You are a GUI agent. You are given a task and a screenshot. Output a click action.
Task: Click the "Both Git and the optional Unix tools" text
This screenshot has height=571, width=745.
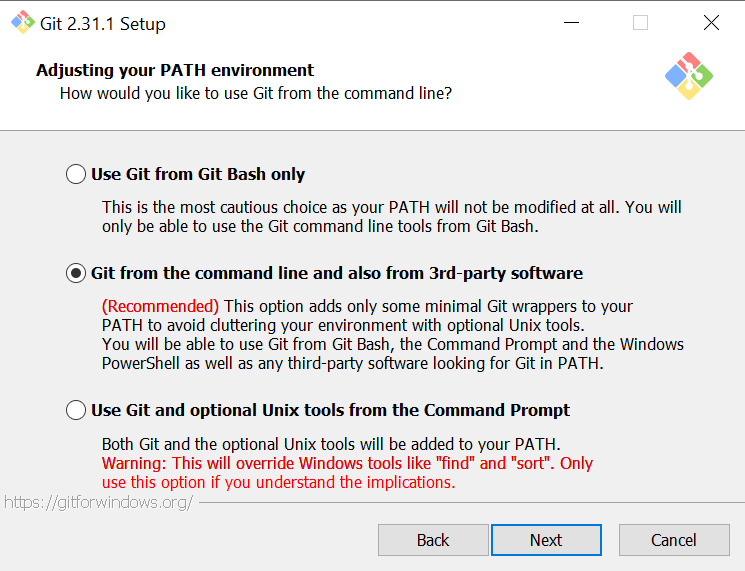click(331, 444)
